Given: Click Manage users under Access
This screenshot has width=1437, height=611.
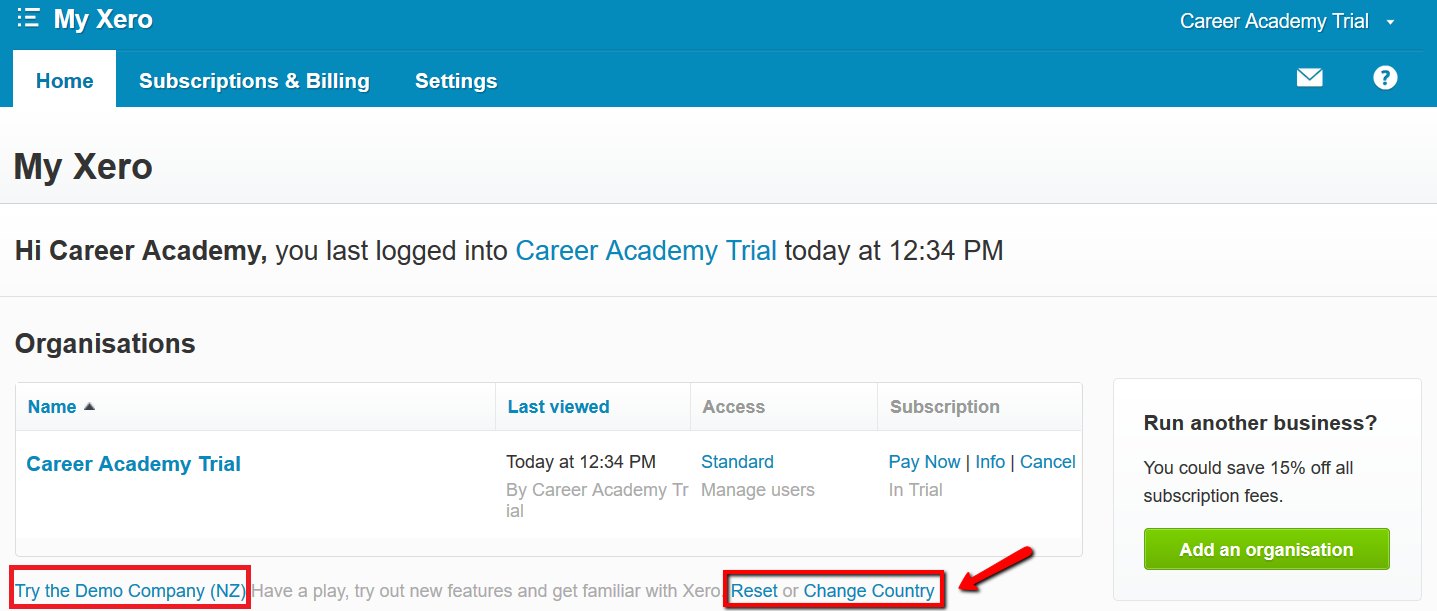Looking at the screenshot, I should 757,490.
